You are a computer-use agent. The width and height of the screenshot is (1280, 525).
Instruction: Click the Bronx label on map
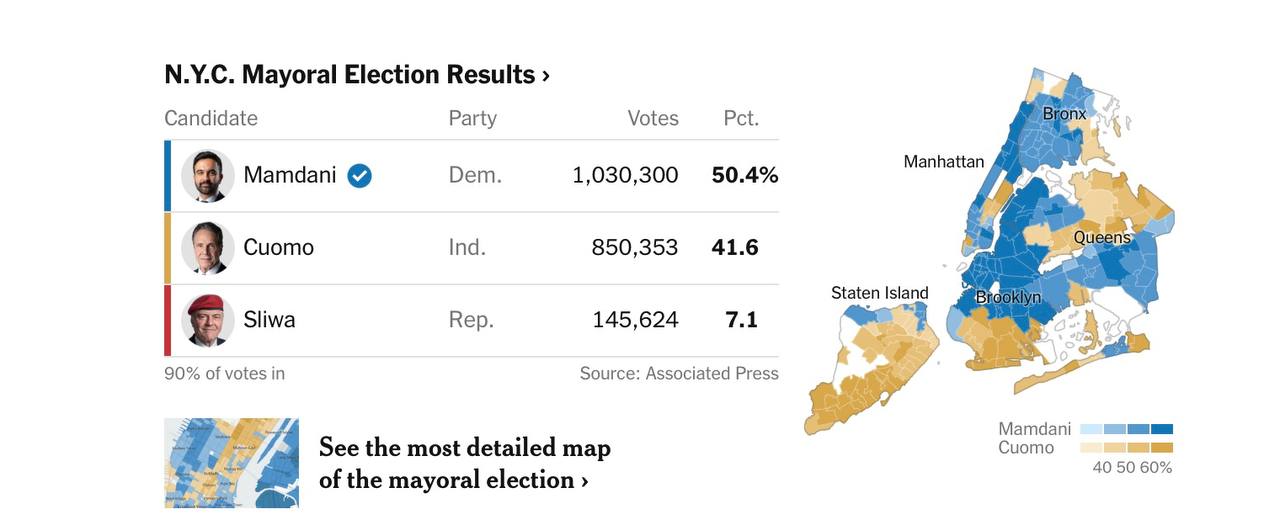click(x=1064, y=114)
